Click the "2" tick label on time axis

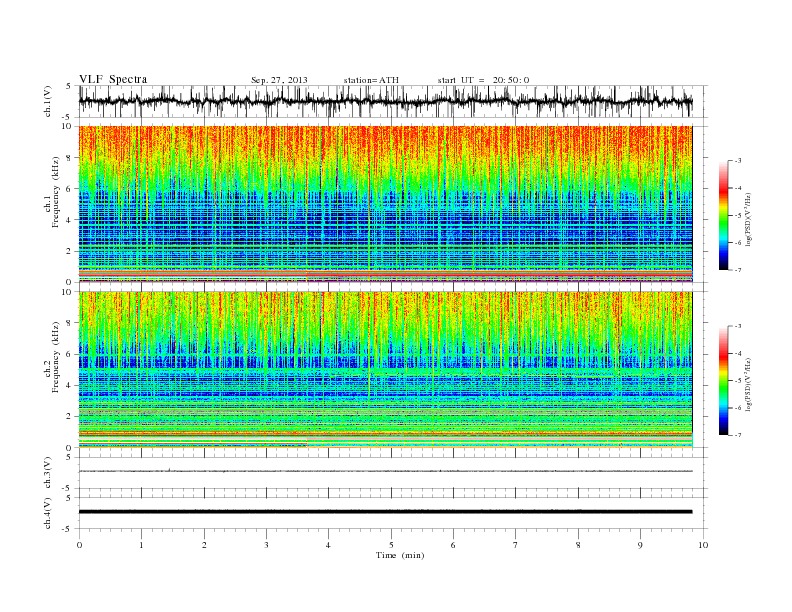click(x=204, y=545)
